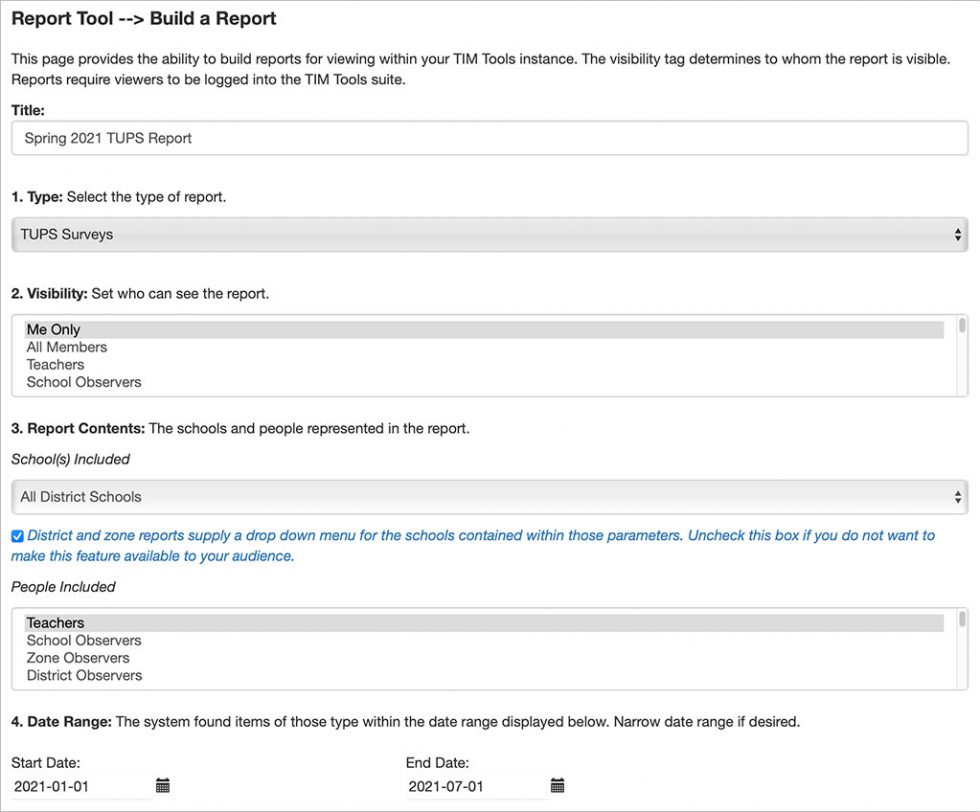Uncheck the district school drop-down menu checkbox
The height and width of the screenshot is (812, 980).
[16, 535]
